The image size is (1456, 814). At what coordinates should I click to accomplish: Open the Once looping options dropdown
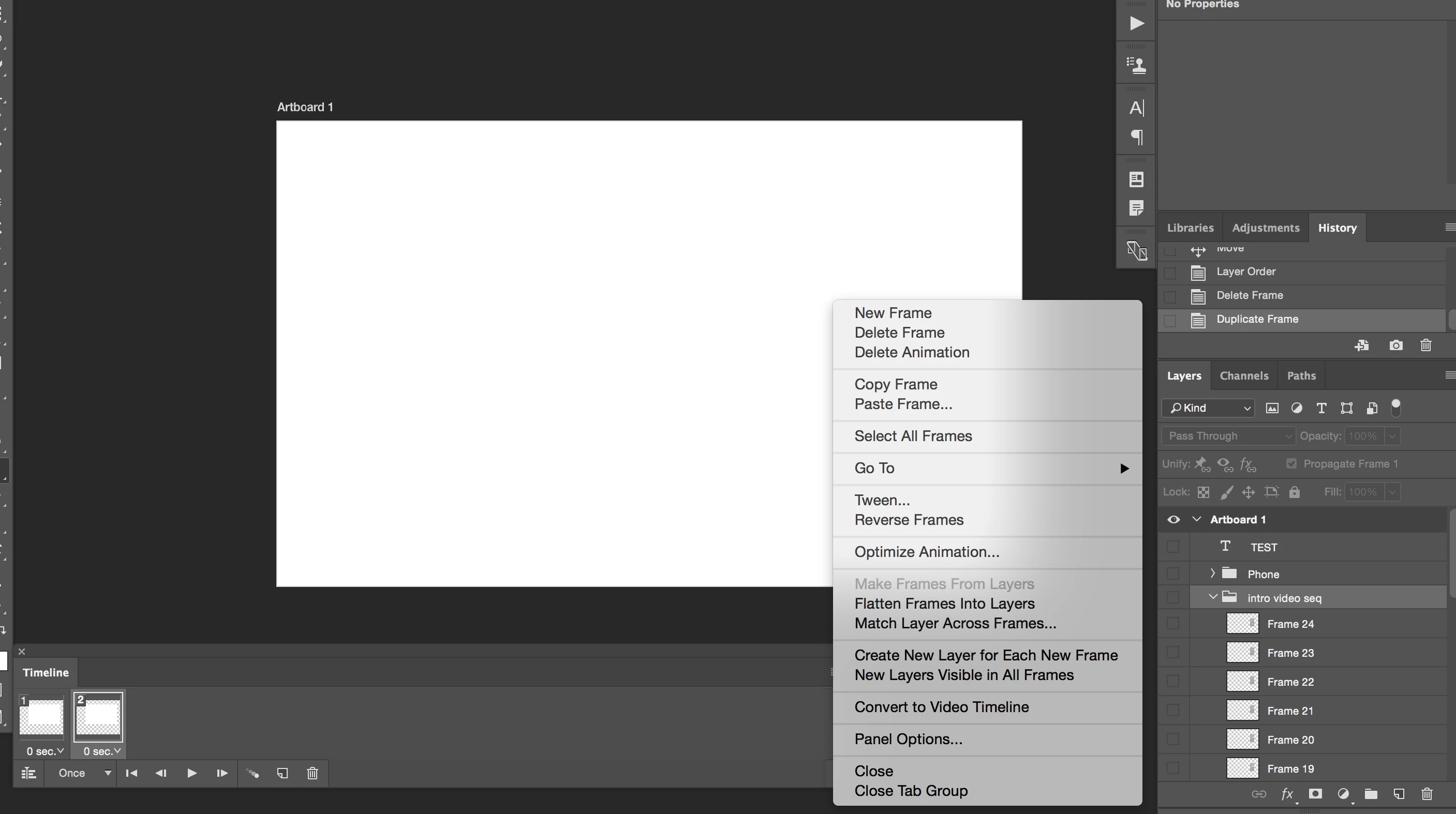pyautogui.click(x=83, y=773)
